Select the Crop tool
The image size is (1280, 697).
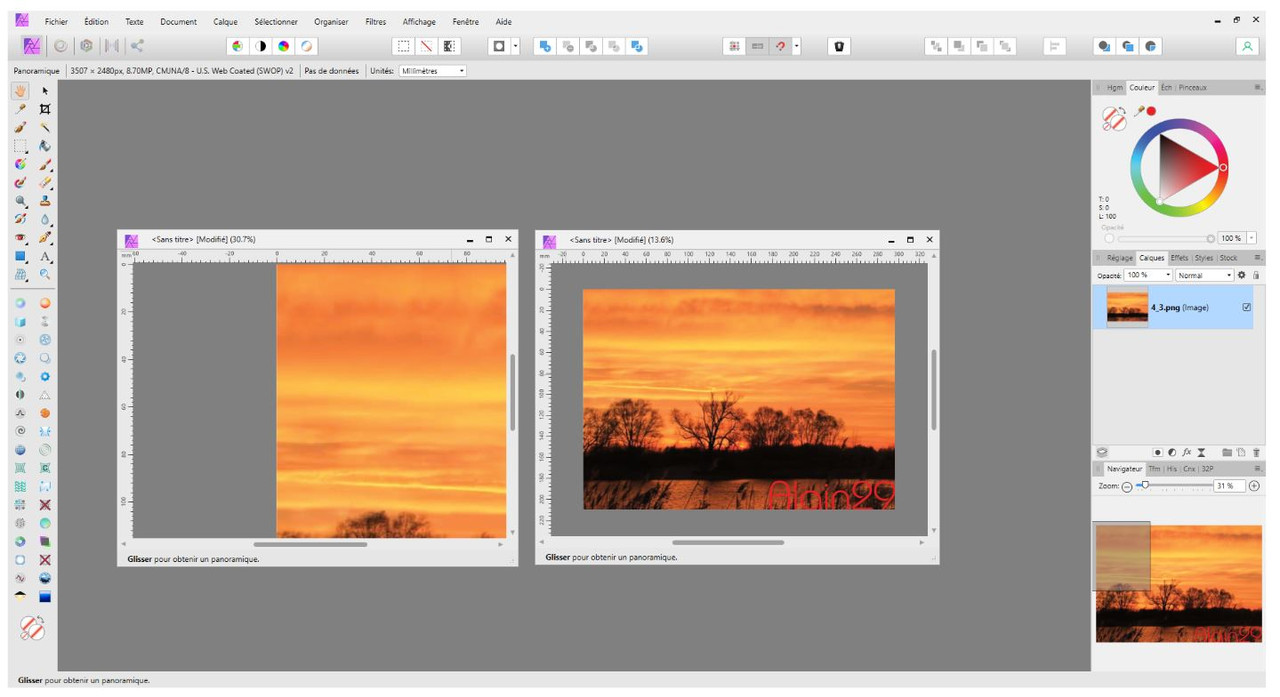pyautogui.click(x=45, y=109)
